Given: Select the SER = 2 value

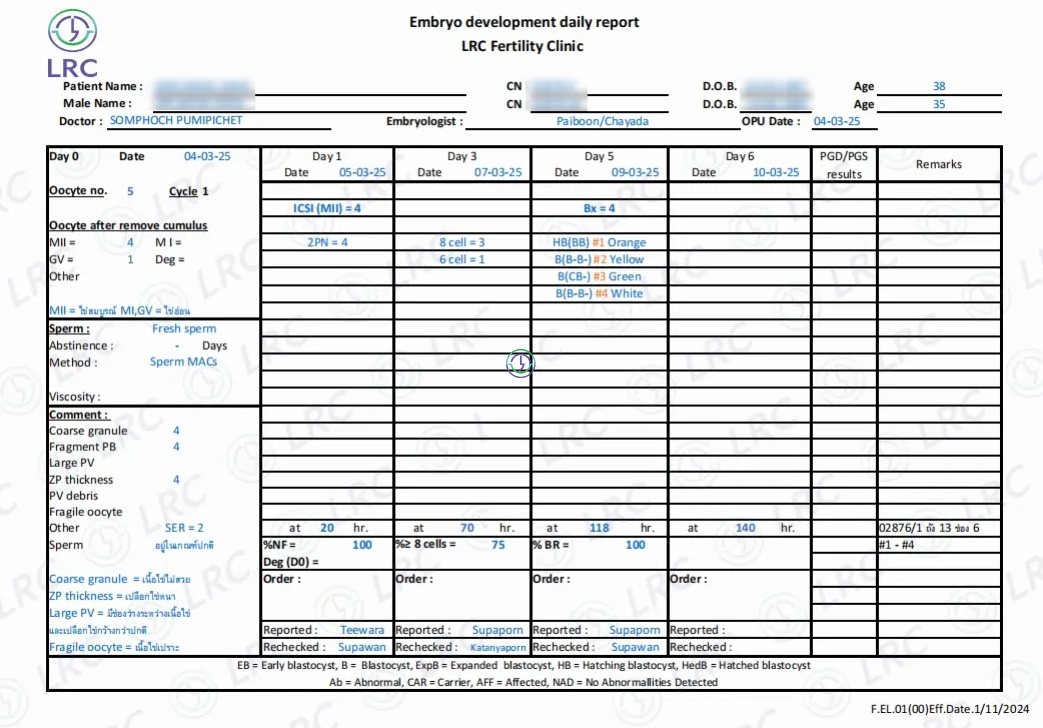Looking at the screenshot, I should pos(184,527).
